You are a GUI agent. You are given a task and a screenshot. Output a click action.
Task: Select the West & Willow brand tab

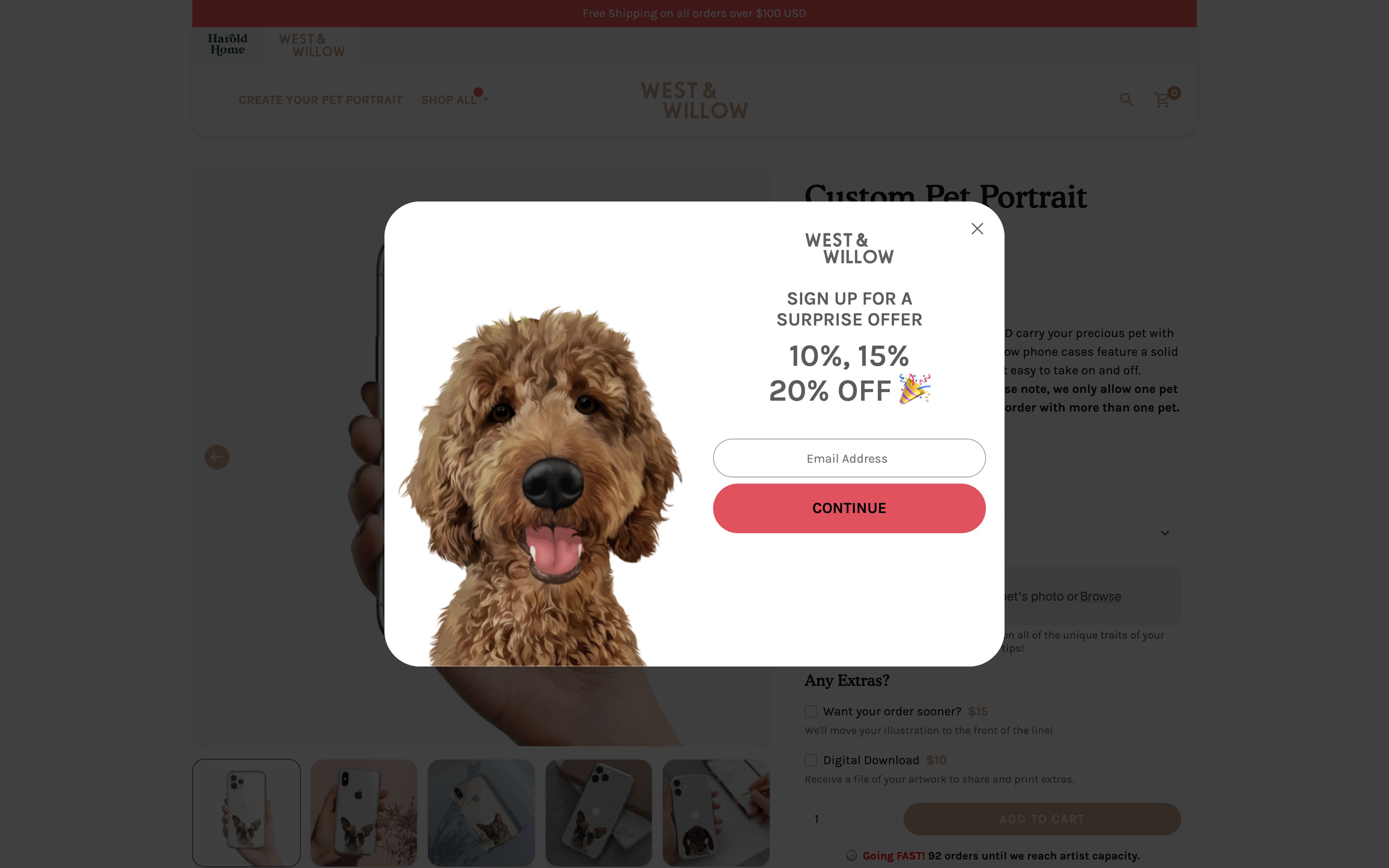tap(312, 45)
